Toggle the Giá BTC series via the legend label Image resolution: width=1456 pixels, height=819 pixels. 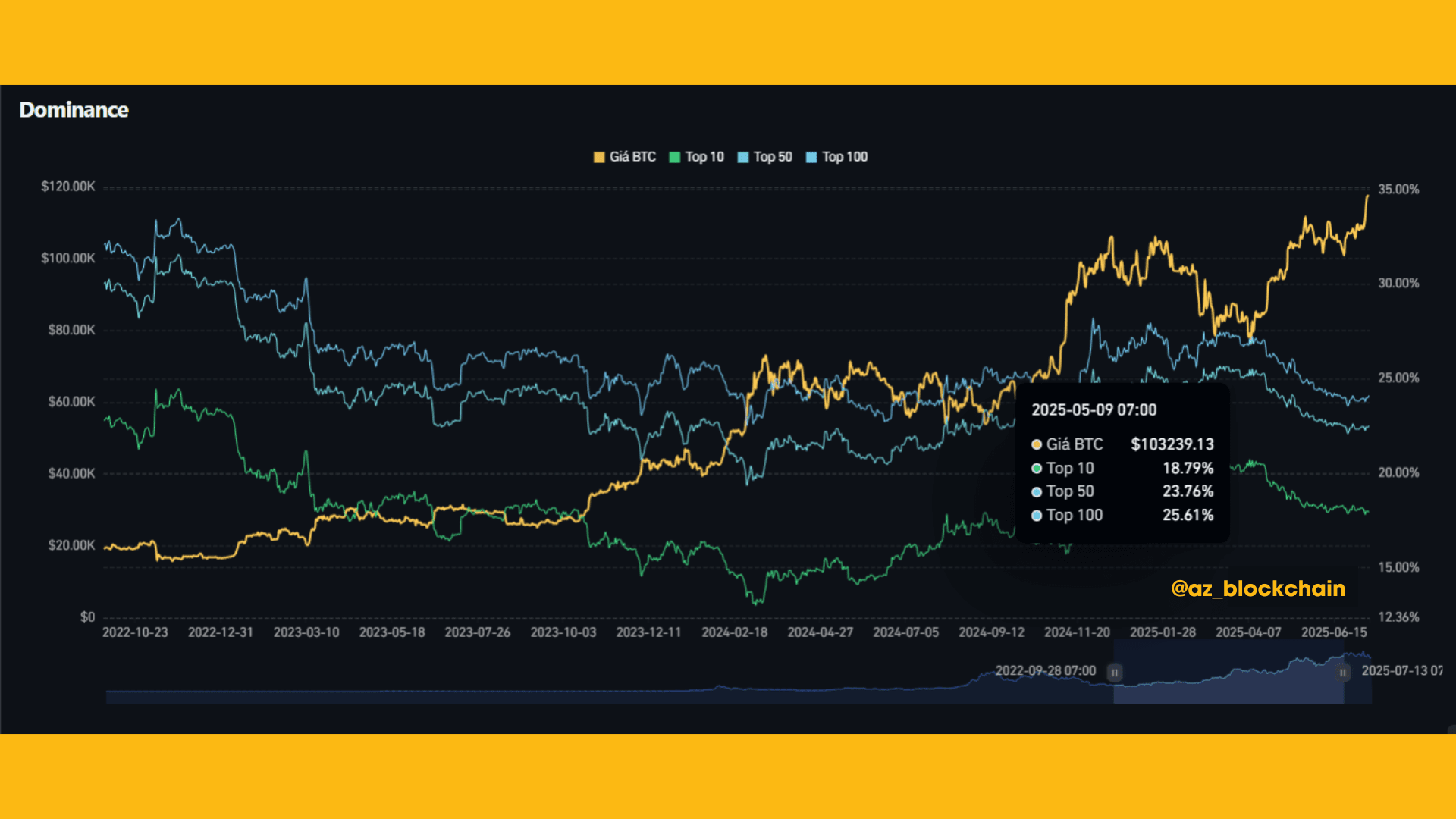632,157
